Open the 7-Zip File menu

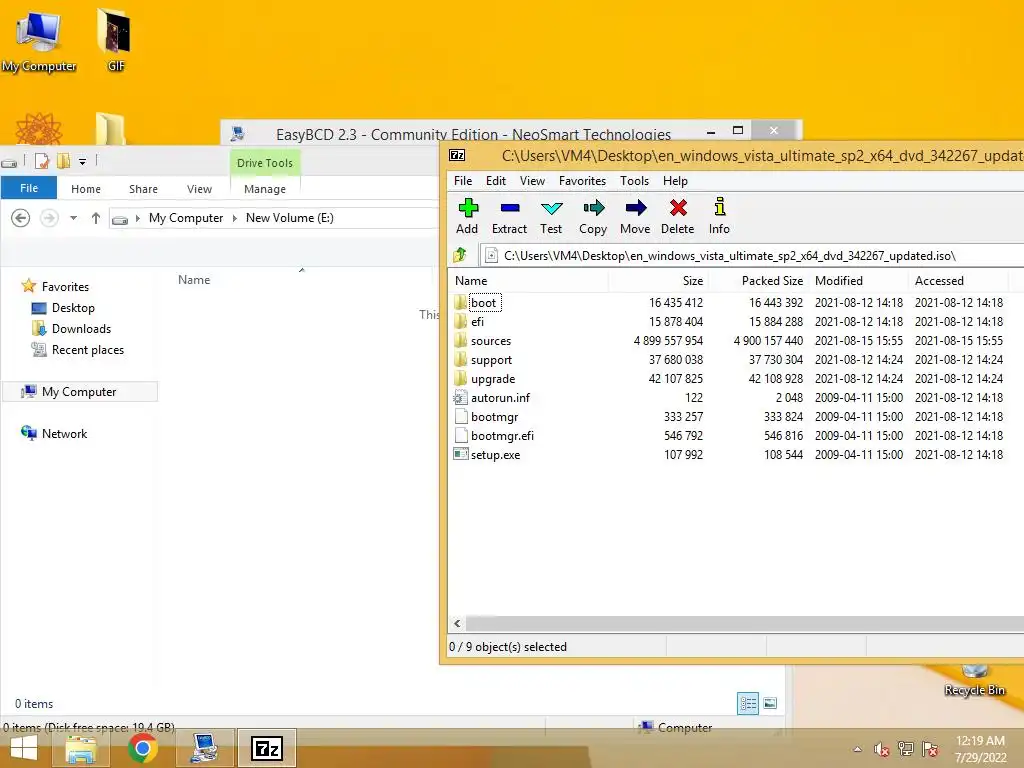click(463, 181)
